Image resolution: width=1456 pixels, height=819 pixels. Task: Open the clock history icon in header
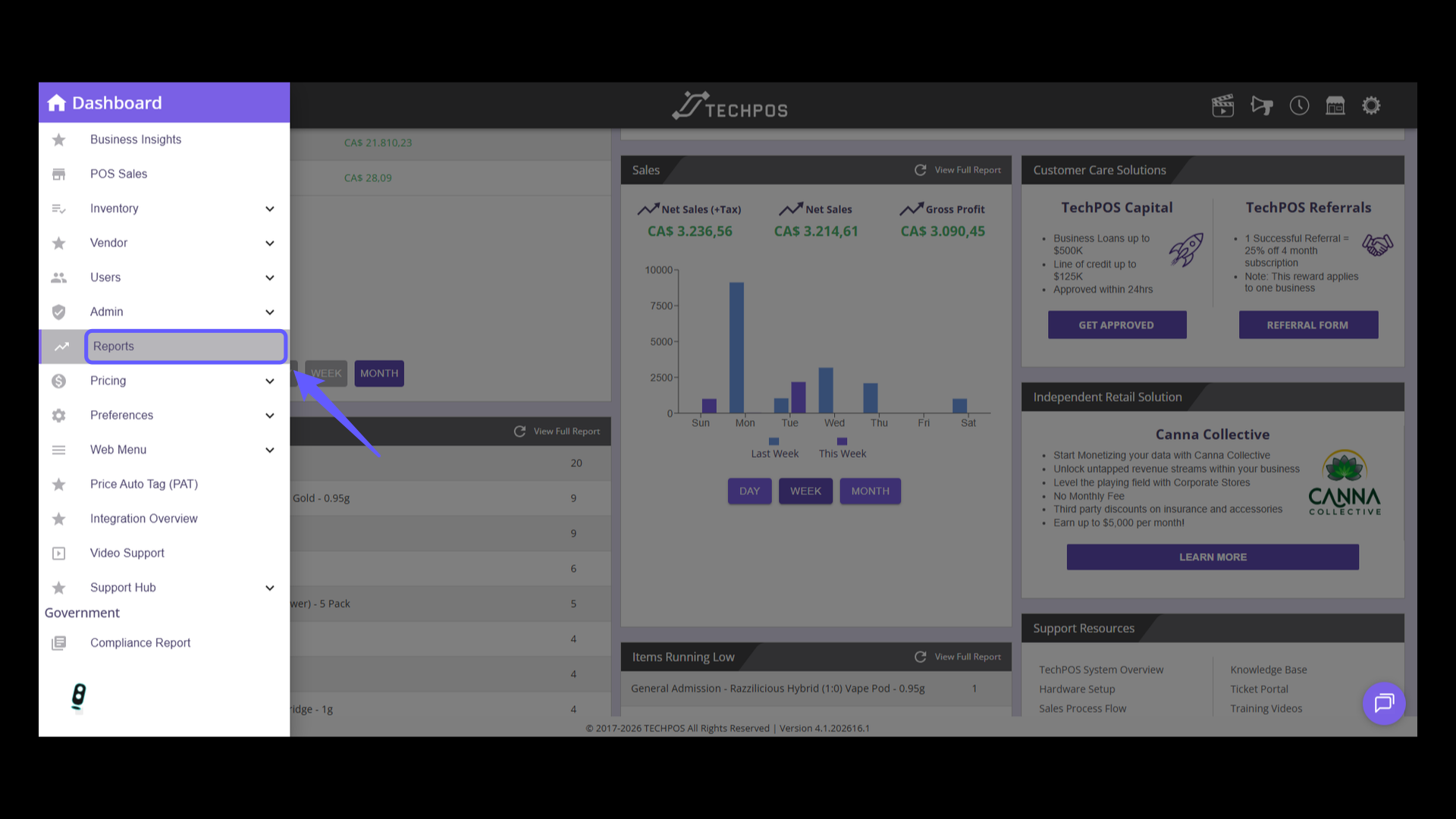tap(1299, 105)
